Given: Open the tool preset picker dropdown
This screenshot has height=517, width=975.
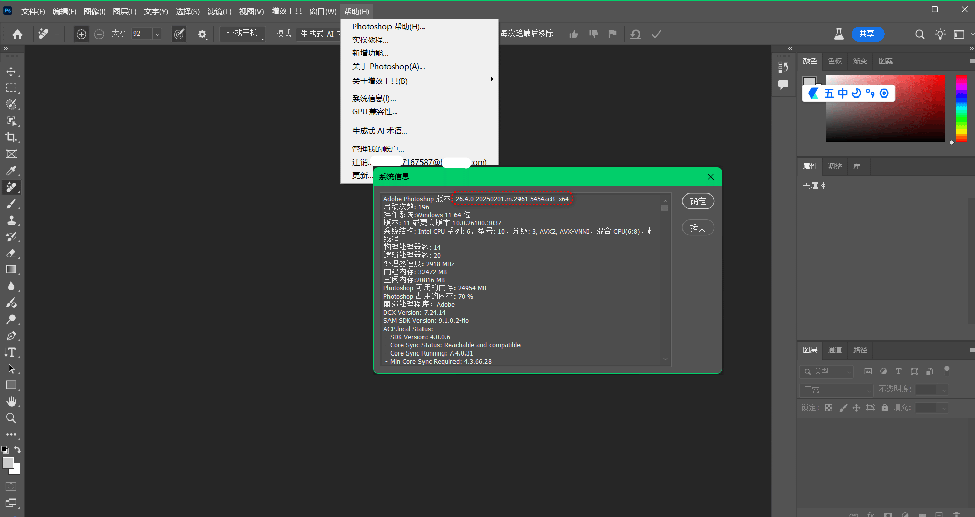Looking at the screenshot, I should point(44,35).
